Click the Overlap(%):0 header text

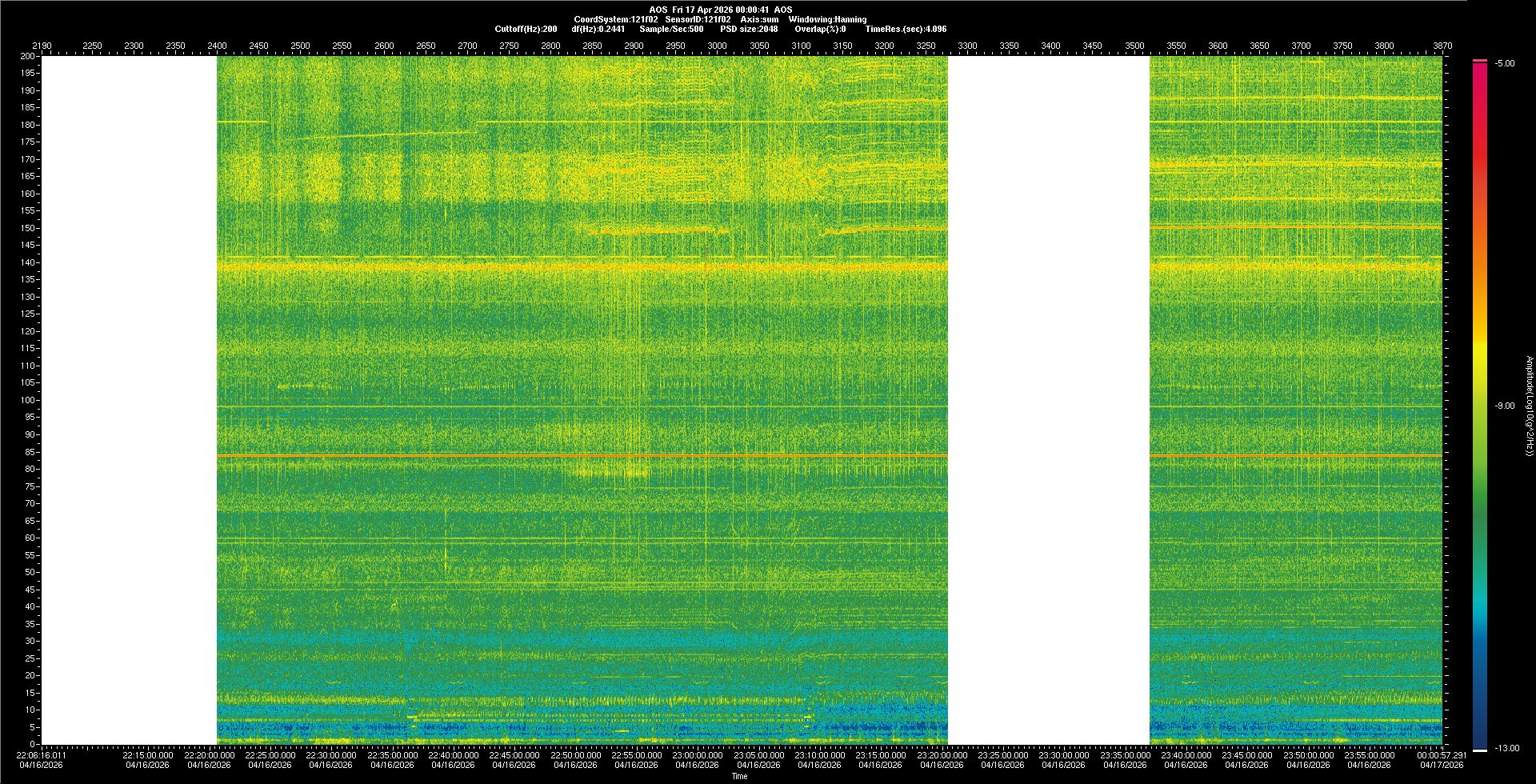coord(820,29)
